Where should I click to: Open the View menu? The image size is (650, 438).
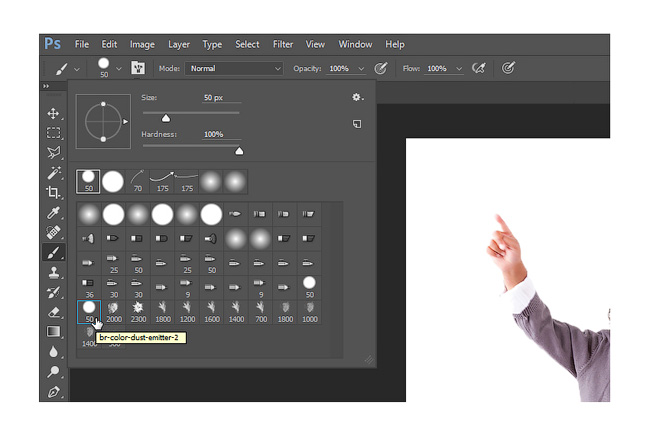[x=315, y=44]
